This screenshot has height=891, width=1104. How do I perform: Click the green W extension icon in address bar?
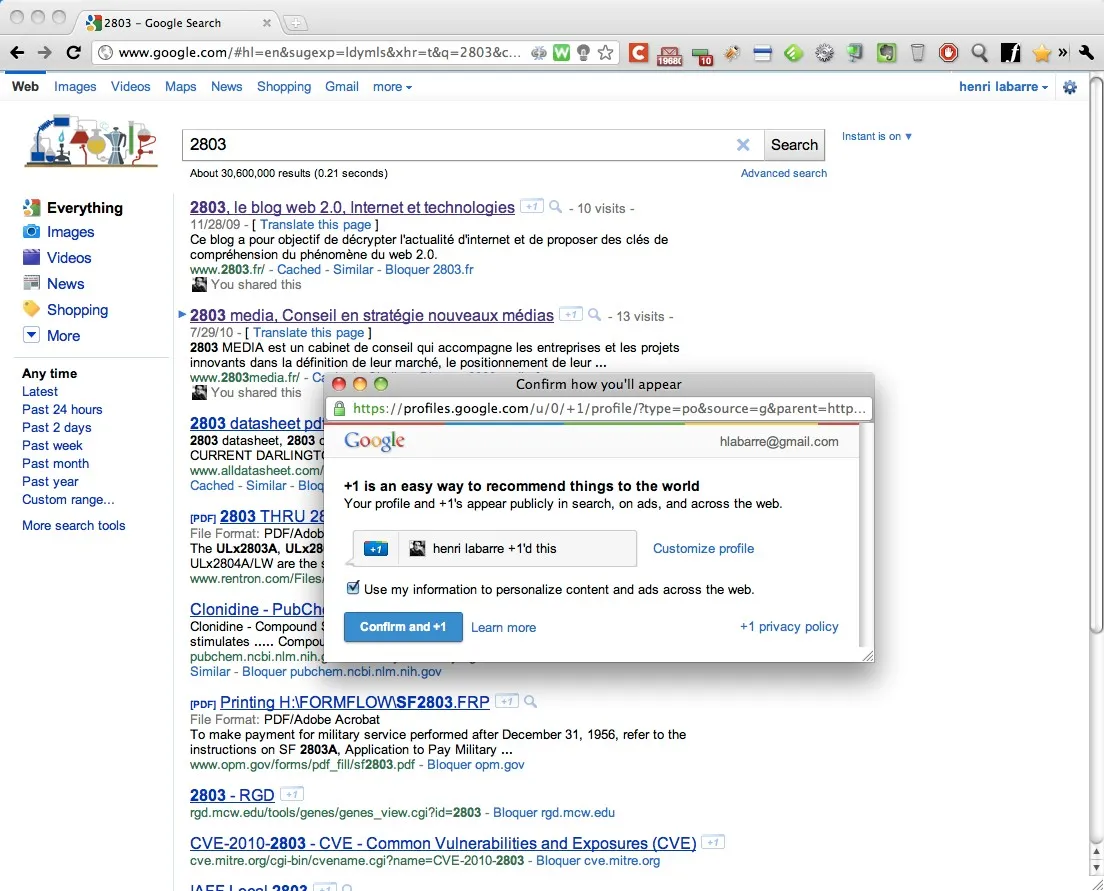[561, 53]
